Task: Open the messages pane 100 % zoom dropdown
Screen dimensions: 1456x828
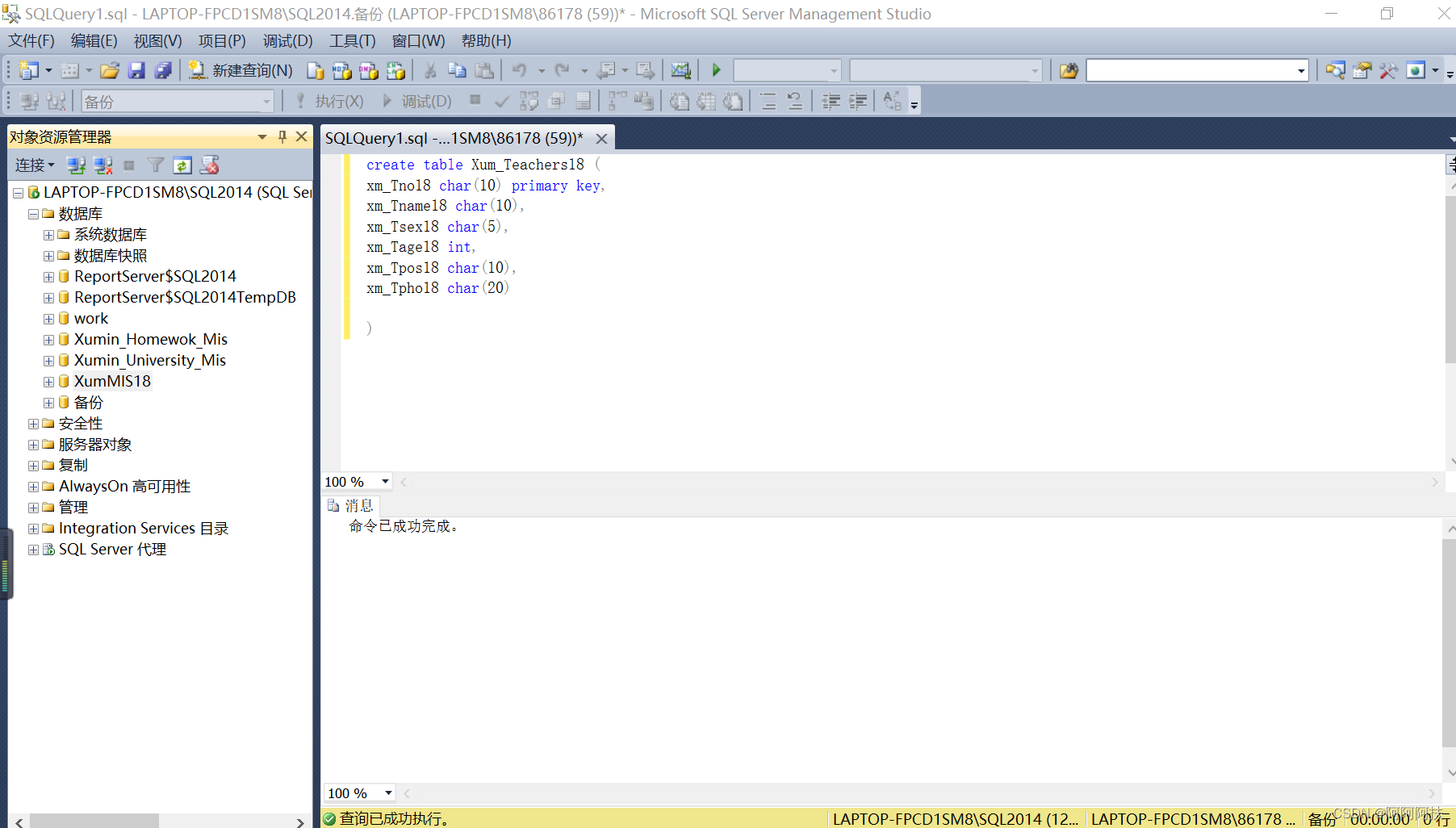Action: (x=388, y=793)
